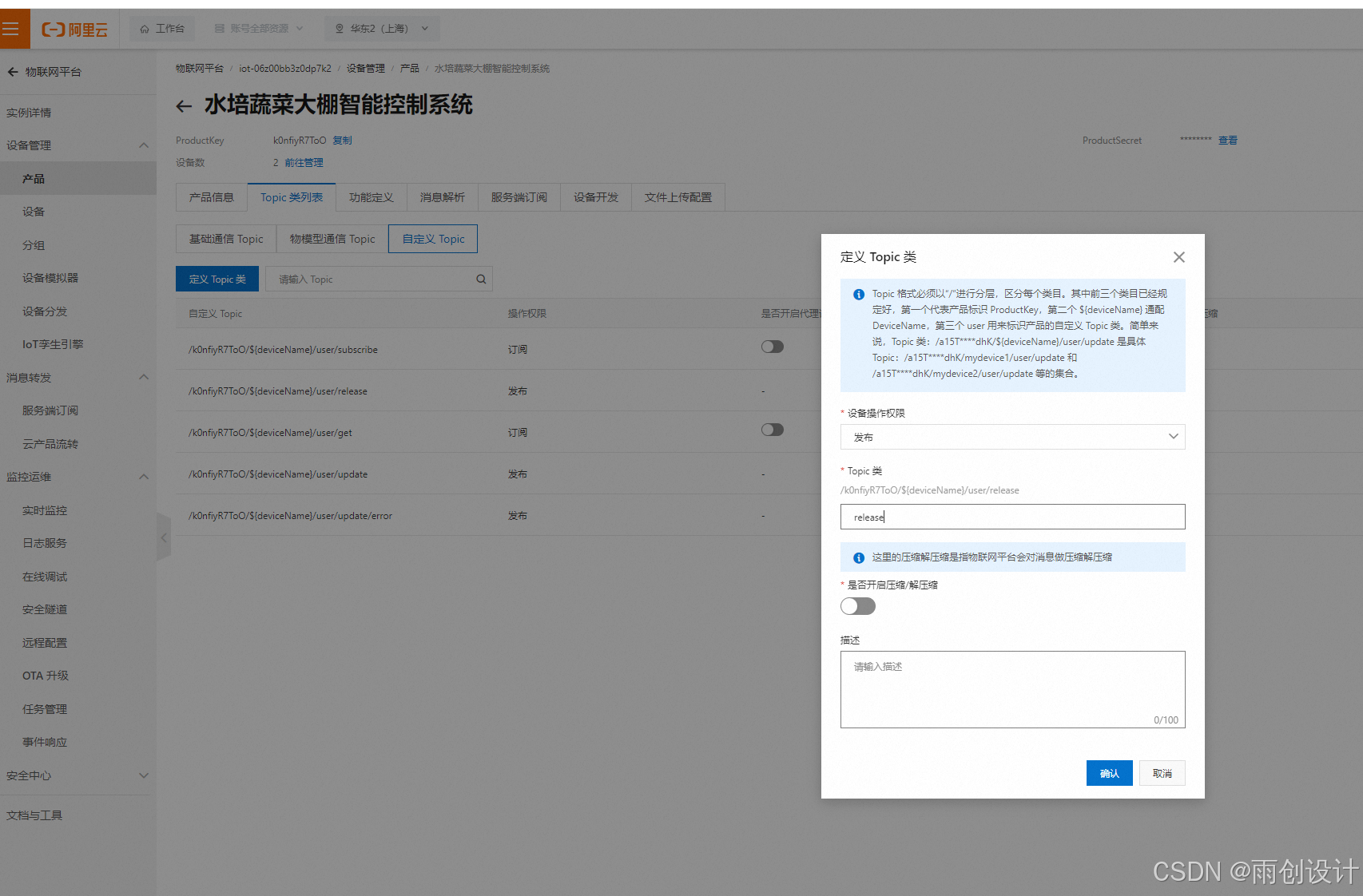Switch to the Topic 类列表 tab
Viewport: 1363px width, 896px height.
[292, 197]
